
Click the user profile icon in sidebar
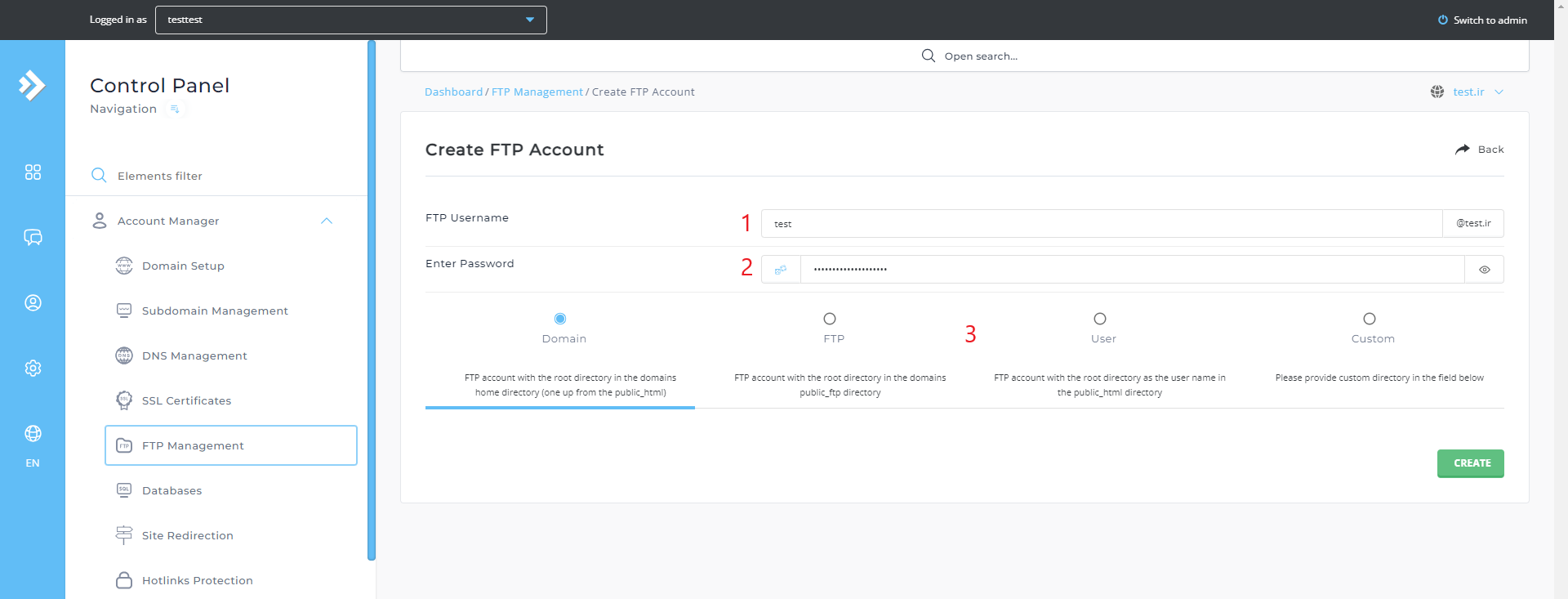click(x=33, y=303)
